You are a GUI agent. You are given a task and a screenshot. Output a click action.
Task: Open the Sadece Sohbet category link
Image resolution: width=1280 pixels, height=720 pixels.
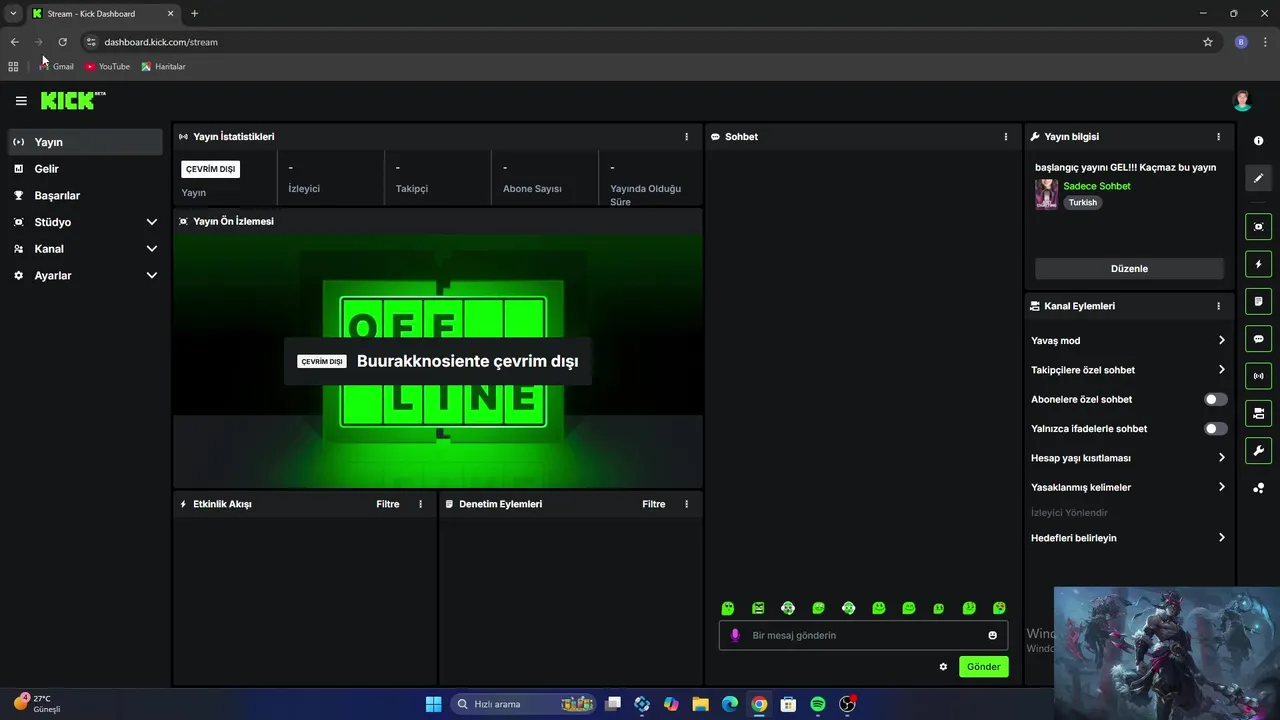1097,186
